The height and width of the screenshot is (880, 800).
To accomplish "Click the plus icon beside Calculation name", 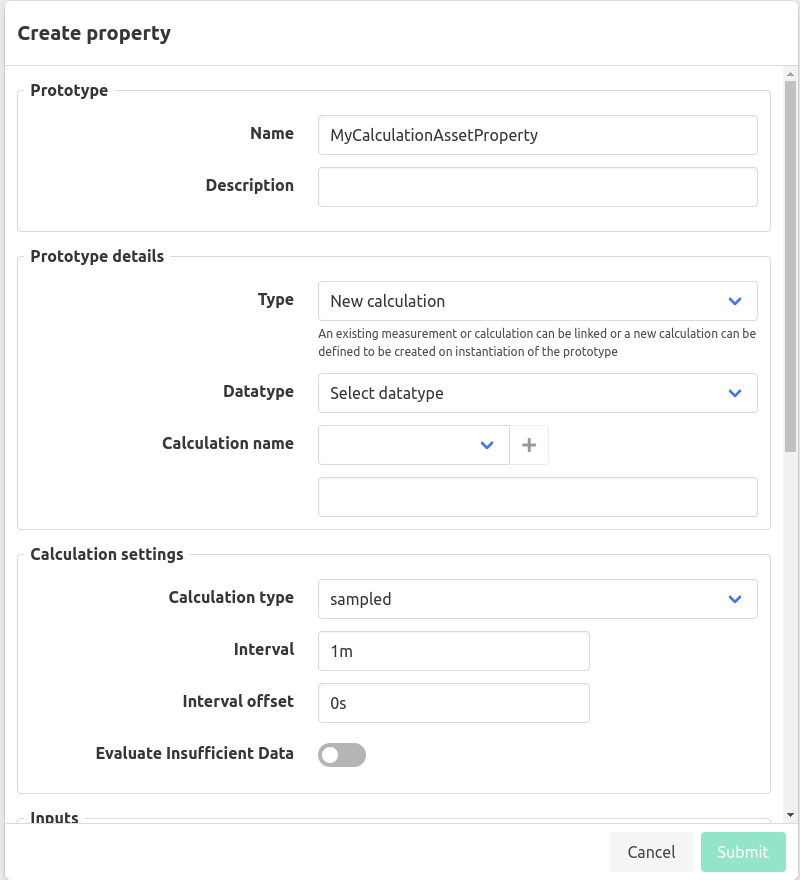I will click(x=529, y=445).
